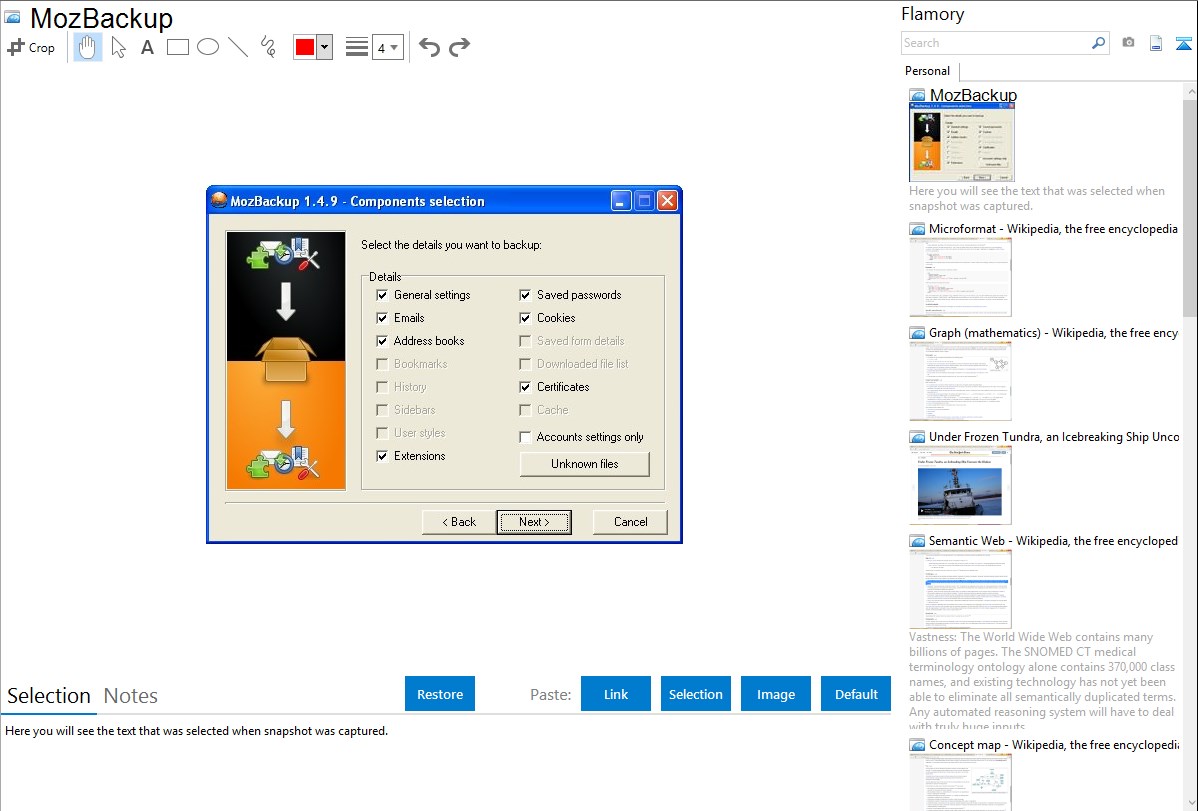1198x811 pixels.
Task: Paste as Selection button
Action: pyautogui.click(x=695, y=694)
